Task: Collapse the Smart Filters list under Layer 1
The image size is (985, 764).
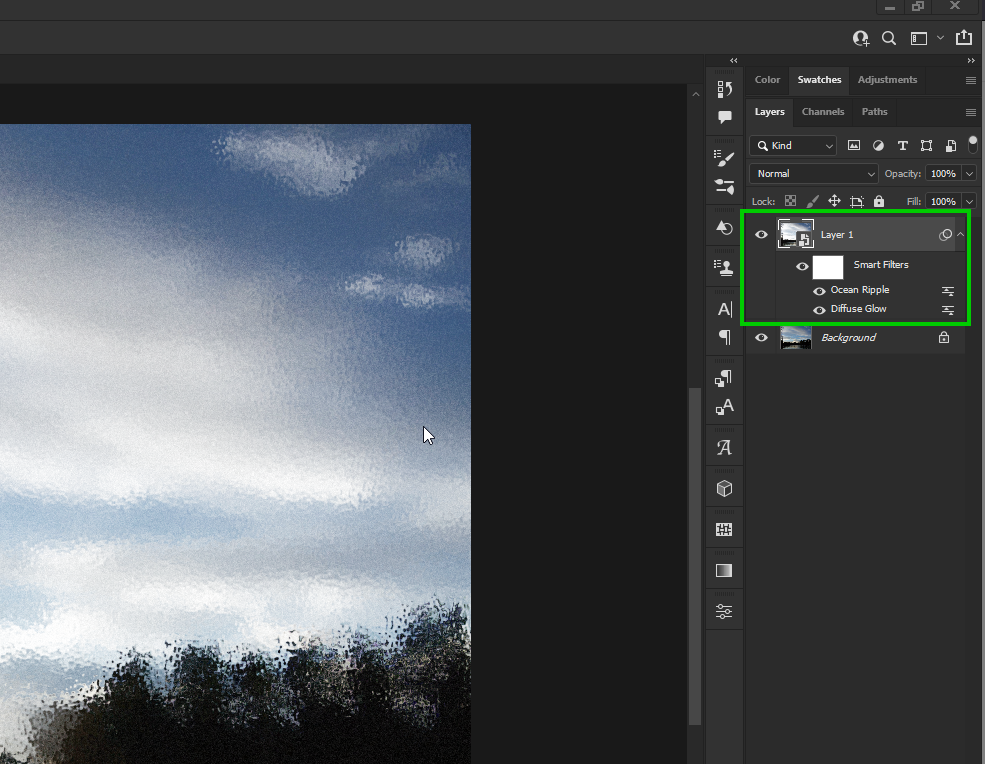Action: click(959, 234)
